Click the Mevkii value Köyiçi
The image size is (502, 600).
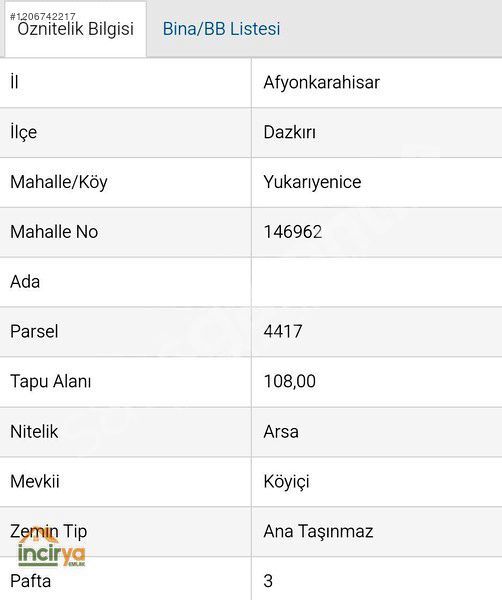286,482
